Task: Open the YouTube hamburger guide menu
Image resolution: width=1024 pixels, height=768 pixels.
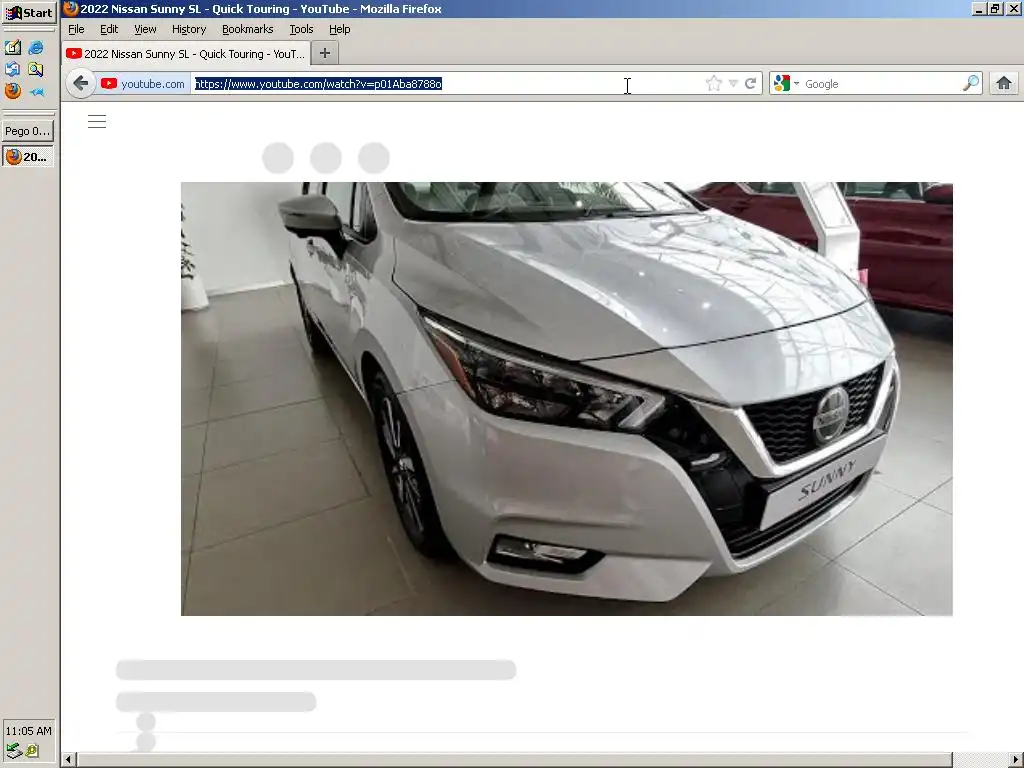Action: point(97,121)
